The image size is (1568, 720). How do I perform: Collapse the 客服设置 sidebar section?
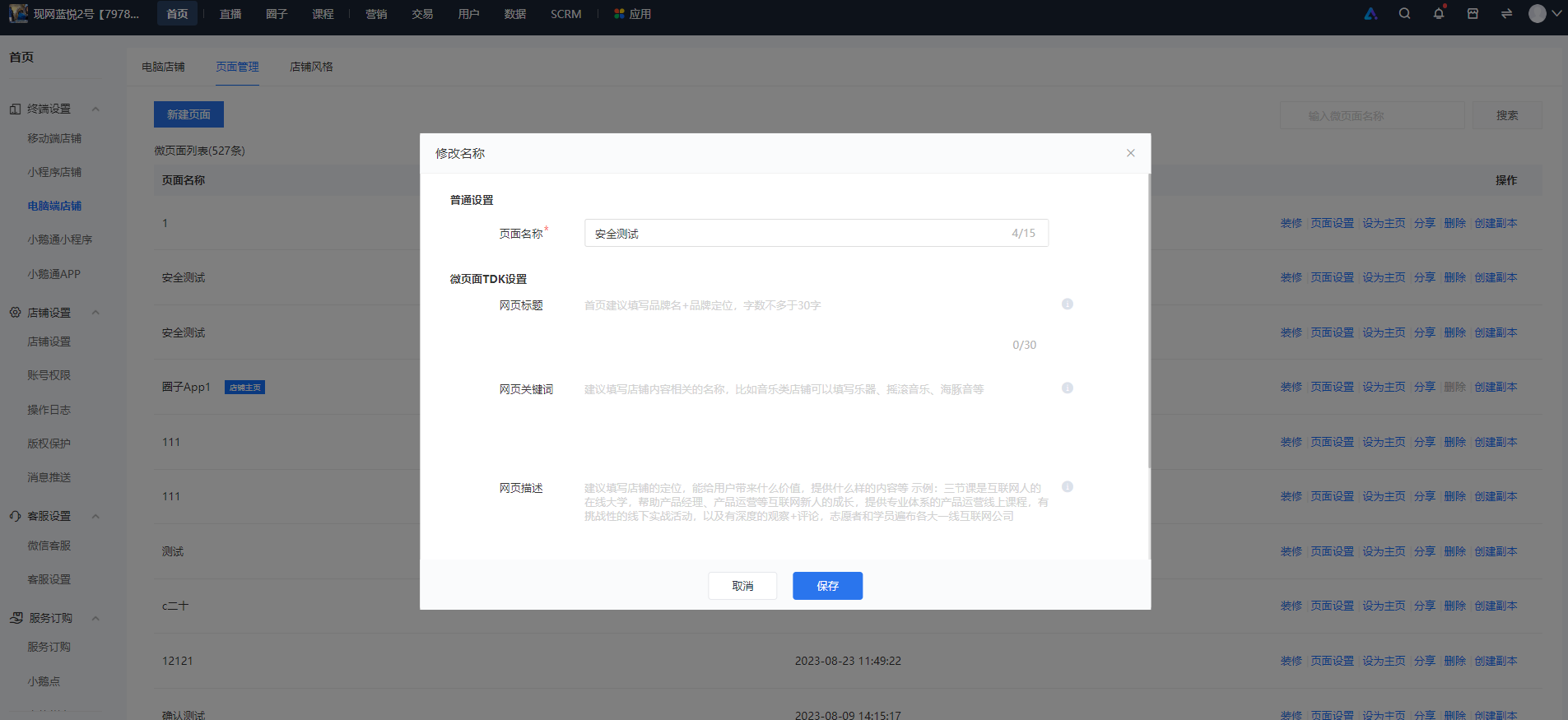(x=95, y=516)
